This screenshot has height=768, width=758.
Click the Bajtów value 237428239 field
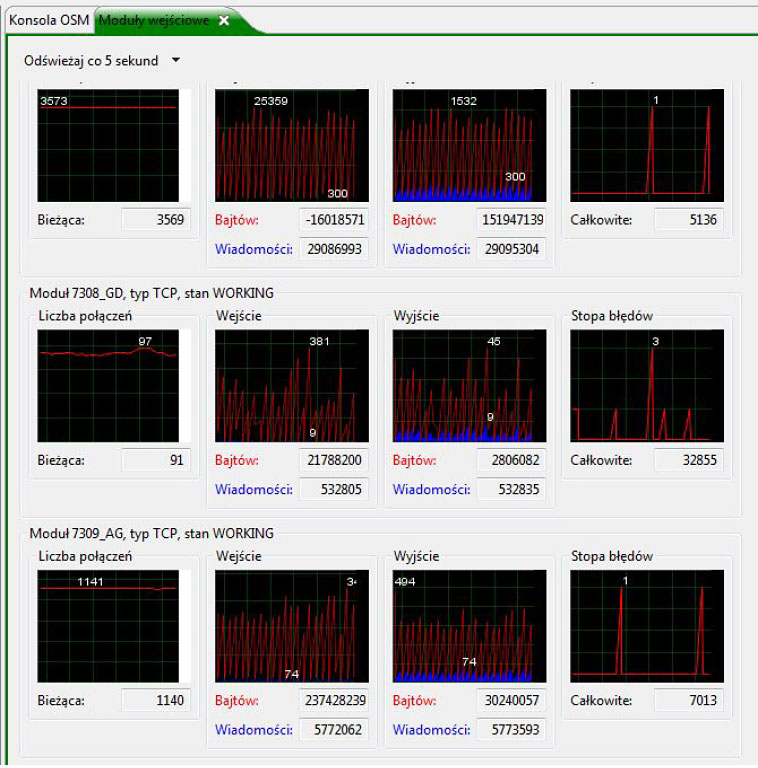(333, 700)
